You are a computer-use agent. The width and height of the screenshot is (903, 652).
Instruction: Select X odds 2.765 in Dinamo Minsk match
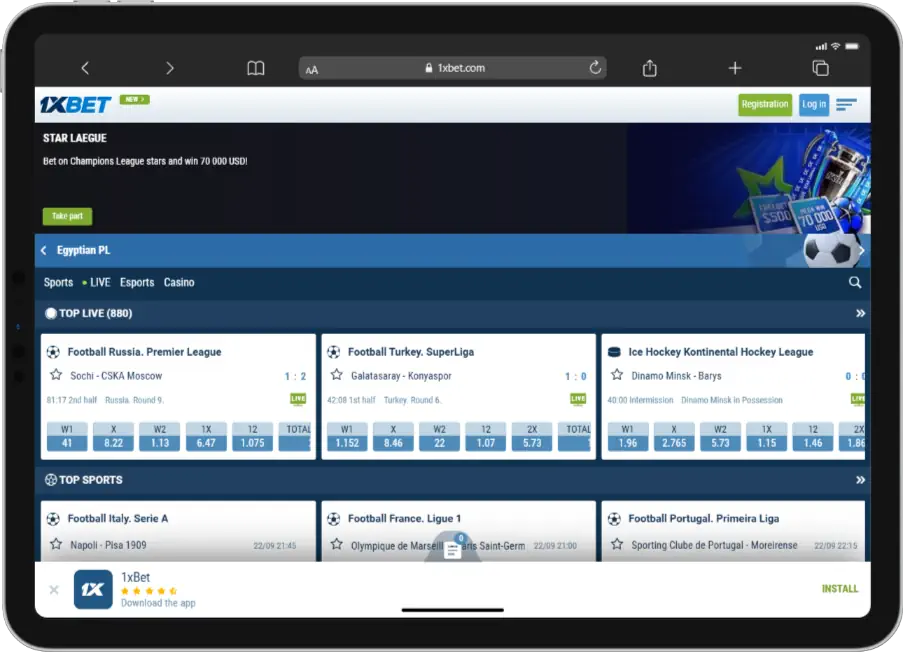674,437
